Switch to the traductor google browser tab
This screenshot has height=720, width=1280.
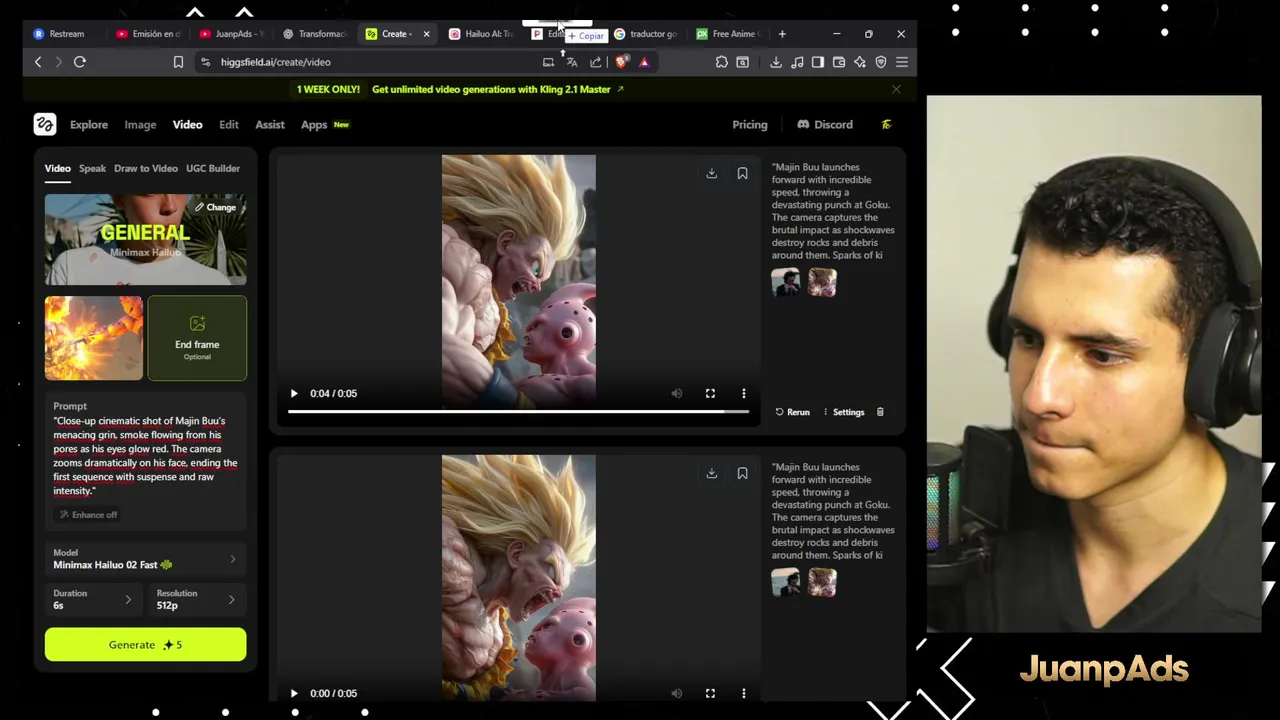[x=645, y=34]
